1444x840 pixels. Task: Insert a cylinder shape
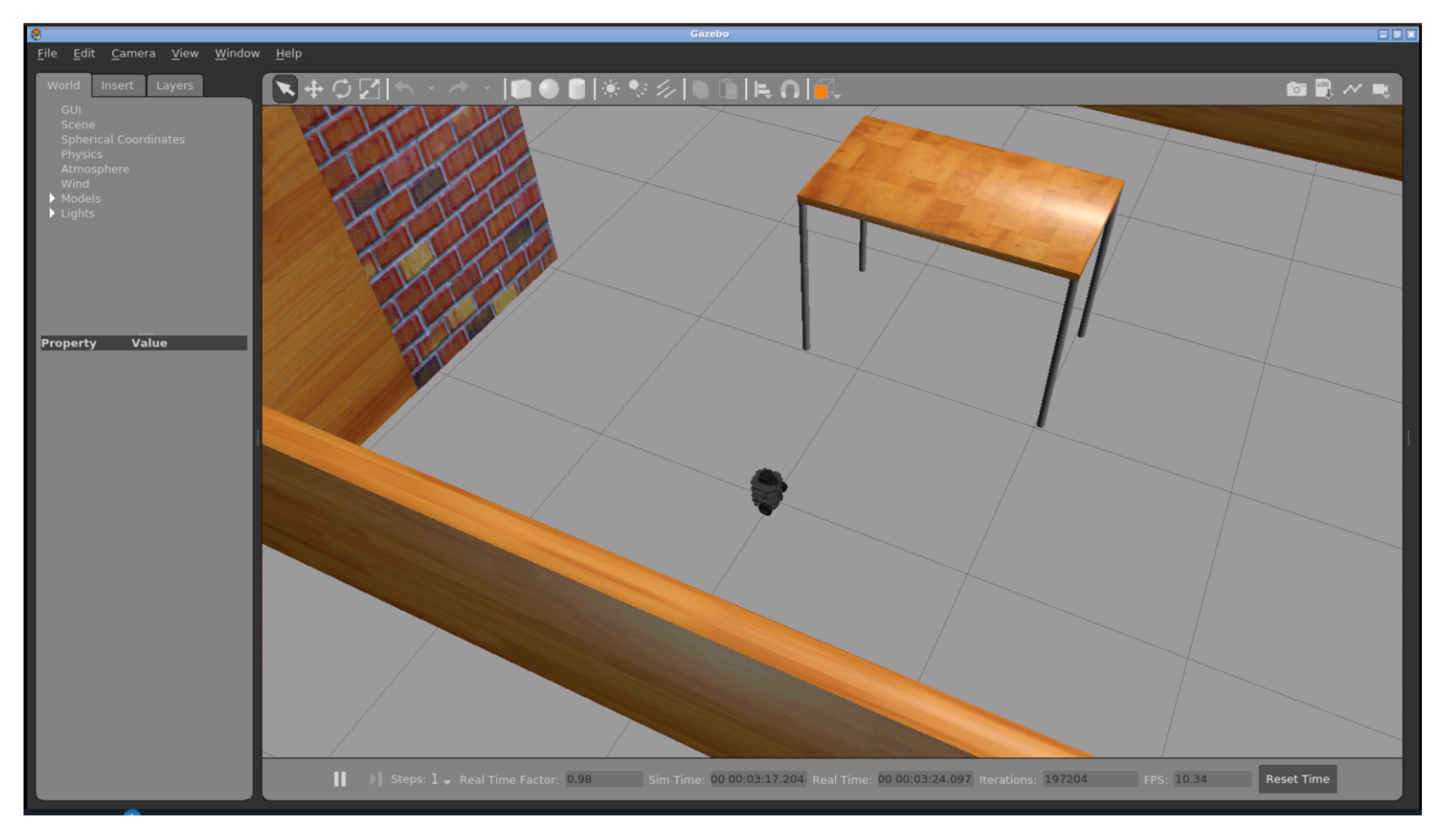(x=577, y=89)
